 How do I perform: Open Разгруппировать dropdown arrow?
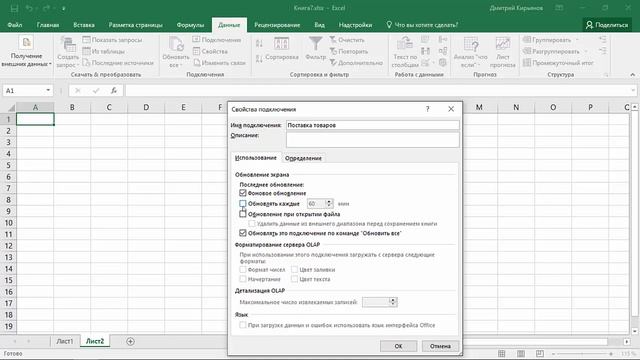point(586,51)
